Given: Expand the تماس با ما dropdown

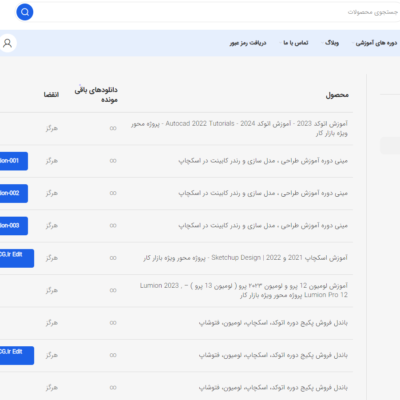Looking at the screenshot, I should [x=294, y=43].
